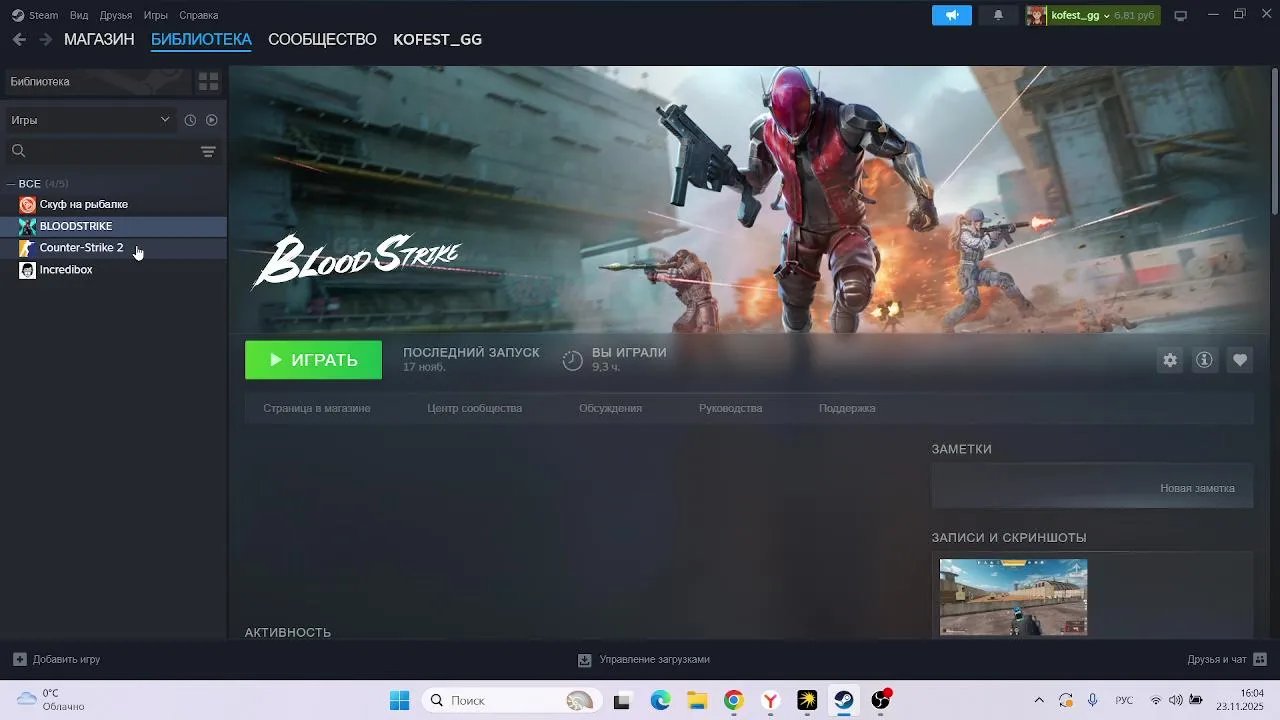1280x720 pixels.
Task: Click the add game plus icon
Action: 19,659
